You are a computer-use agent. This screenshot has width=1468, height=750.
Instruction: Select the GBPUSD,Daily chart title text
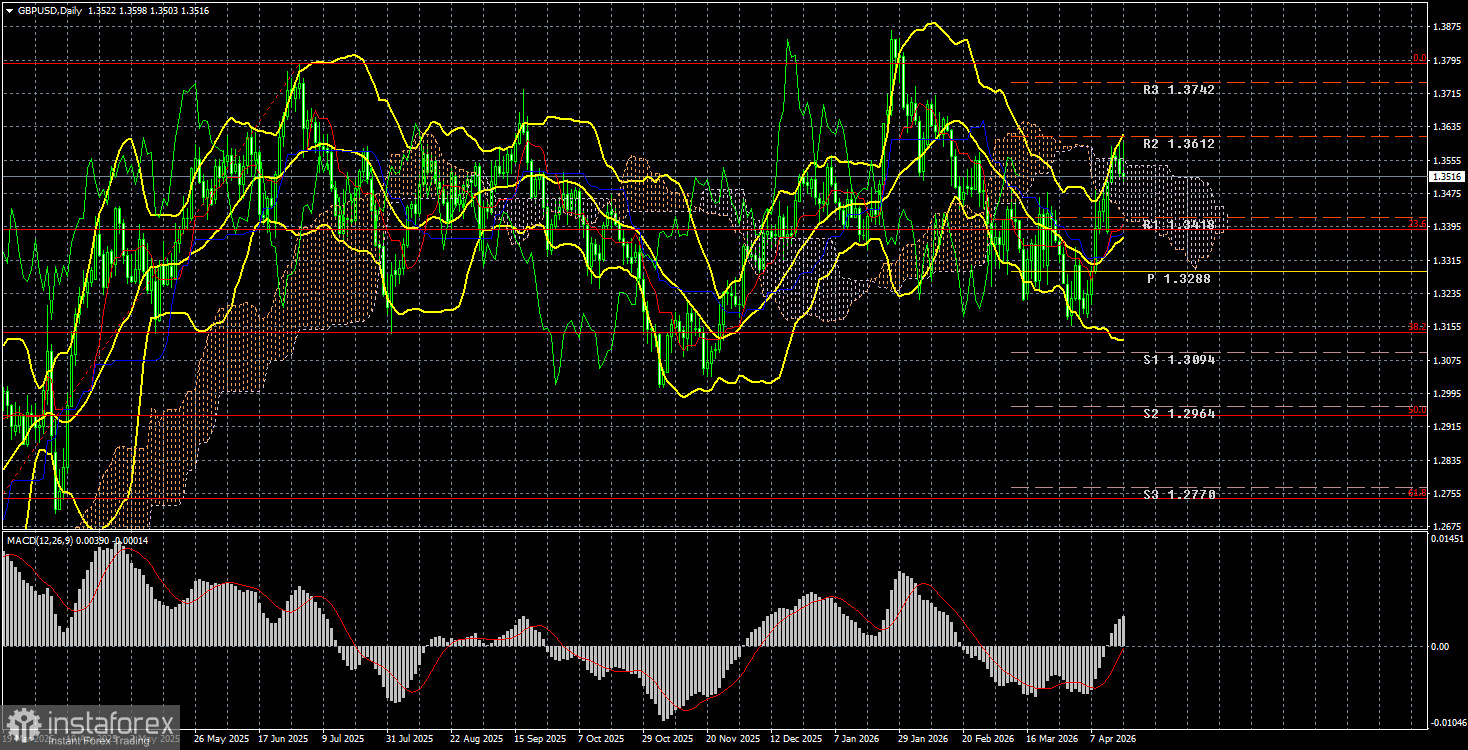pyautogui.click(x=50, y=10)
